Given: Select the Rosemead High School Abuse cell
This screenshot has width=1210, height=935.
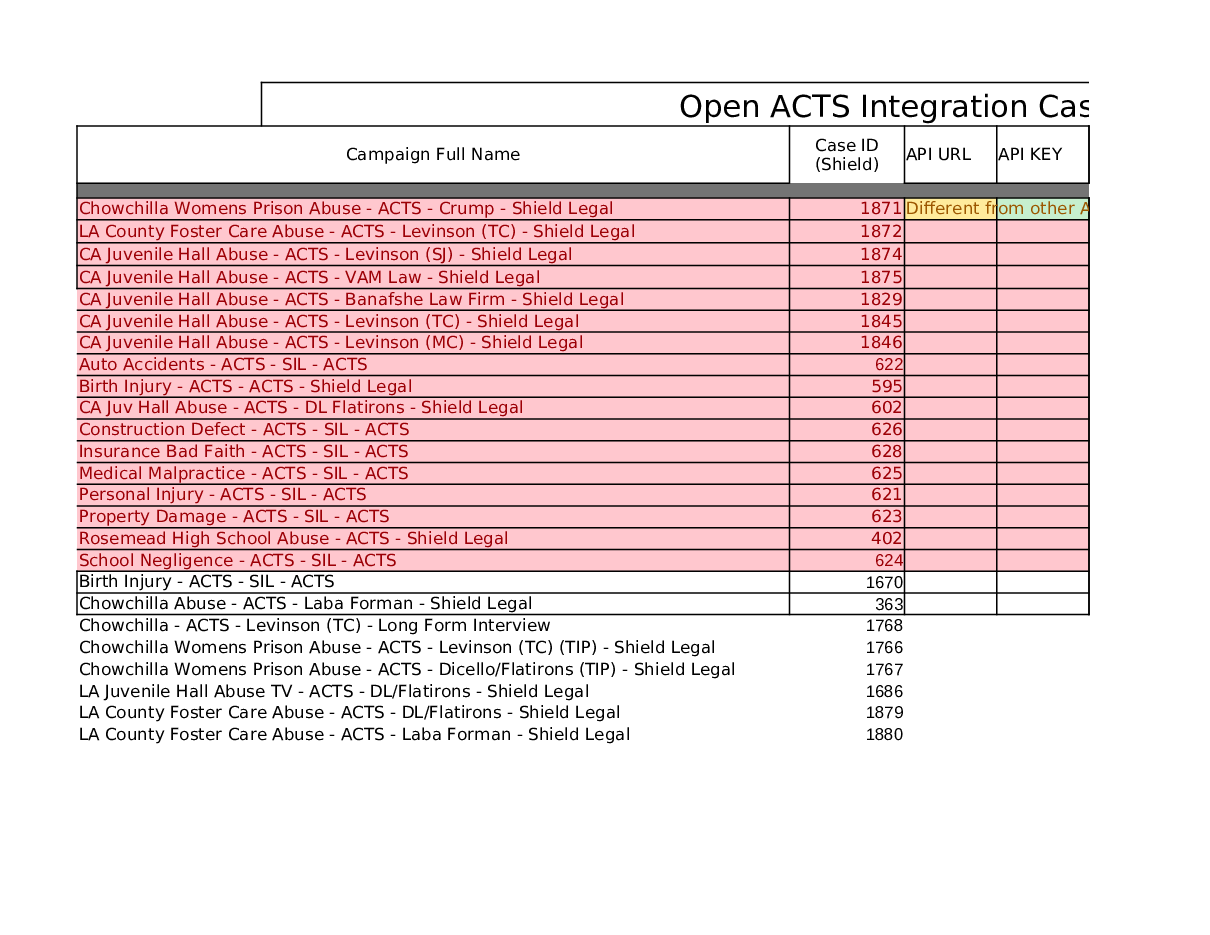Looking at the screenshot, I should pos(293,539).
